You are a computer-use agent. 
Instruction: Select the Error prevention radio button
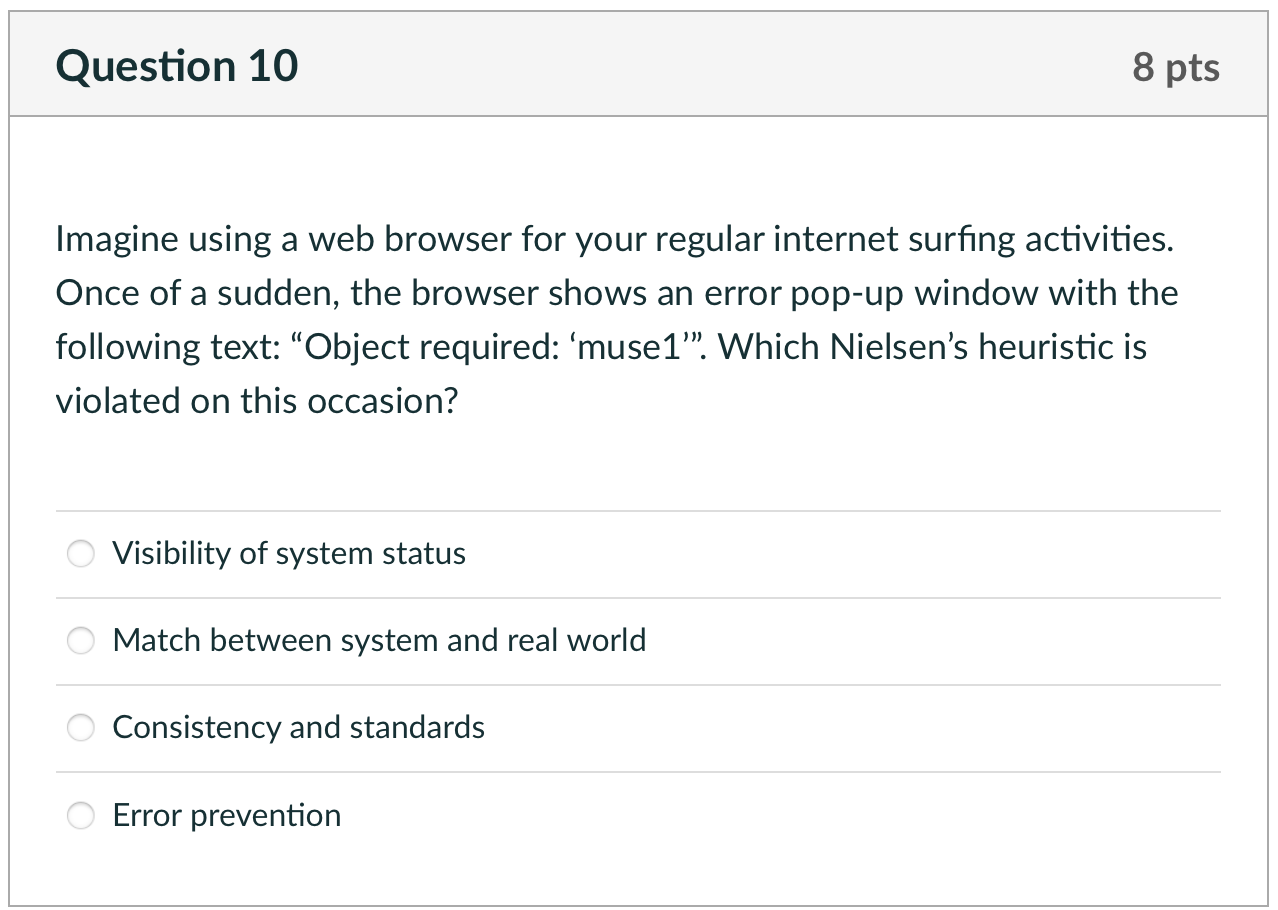click(81, 815)
